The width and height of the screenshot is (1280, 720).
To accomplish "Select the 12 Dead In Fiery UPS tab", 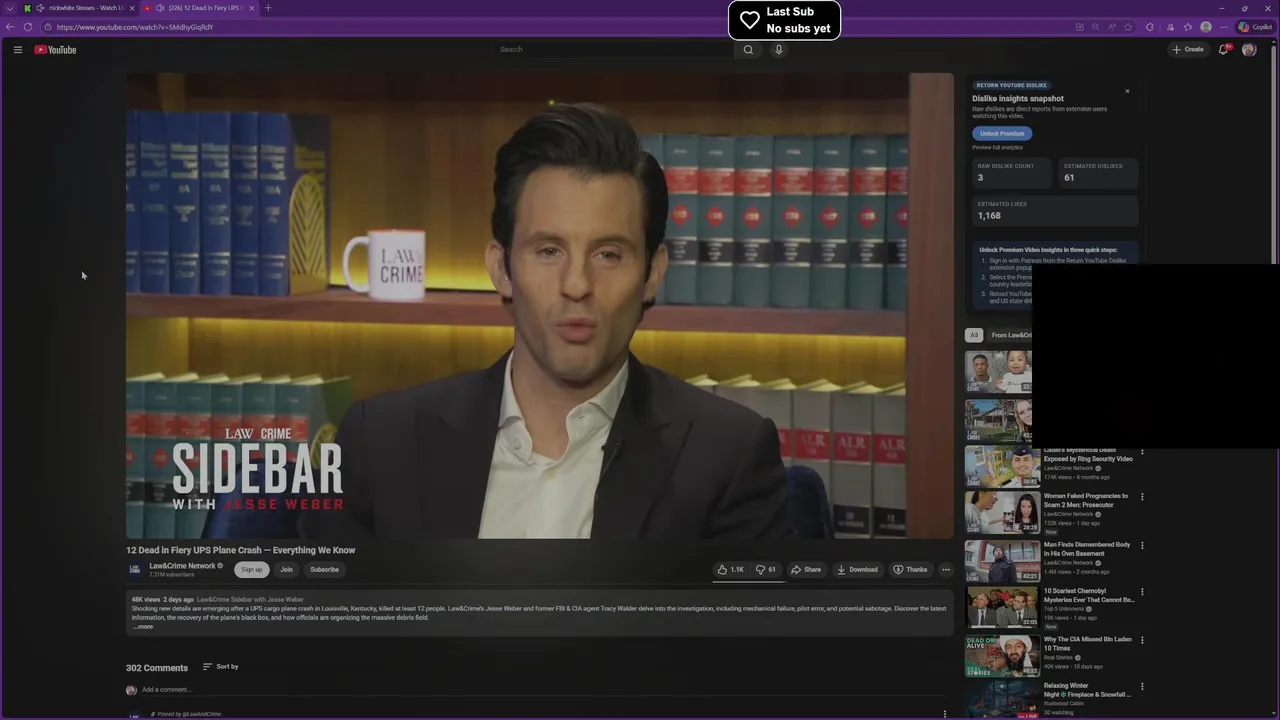I will point(200,8).
